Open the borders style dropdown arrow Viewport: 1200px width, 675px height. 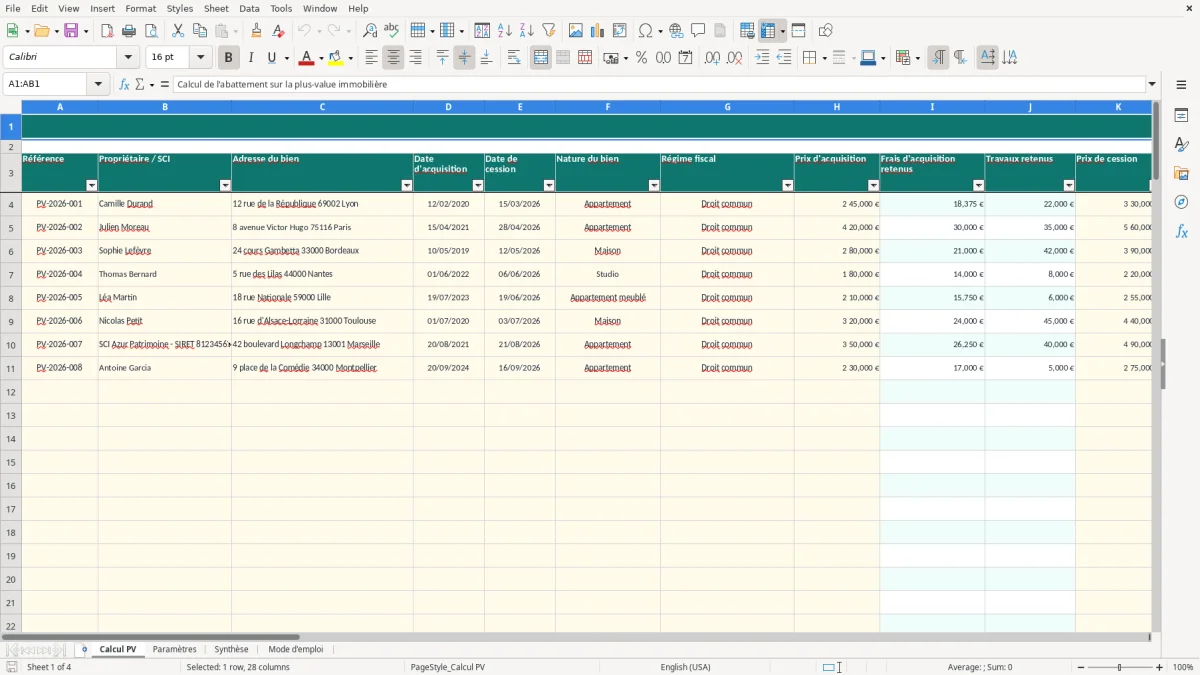(825, 58)
